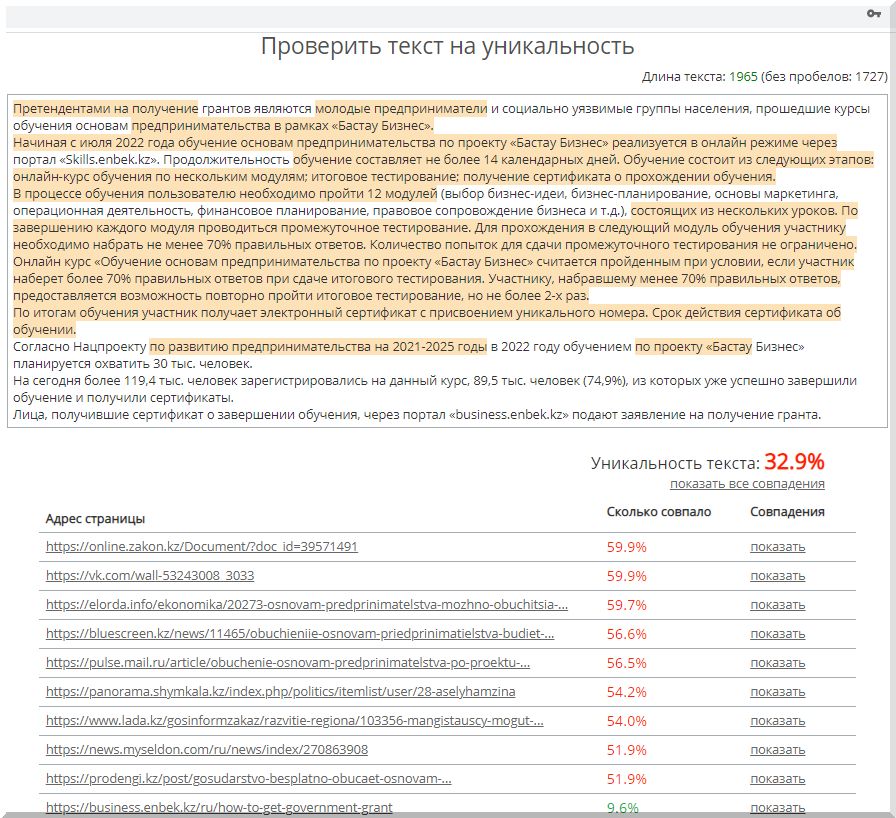Open 'показать все совпадения' link
Viewport: 896px width, 818px height.
coord(747,484)
